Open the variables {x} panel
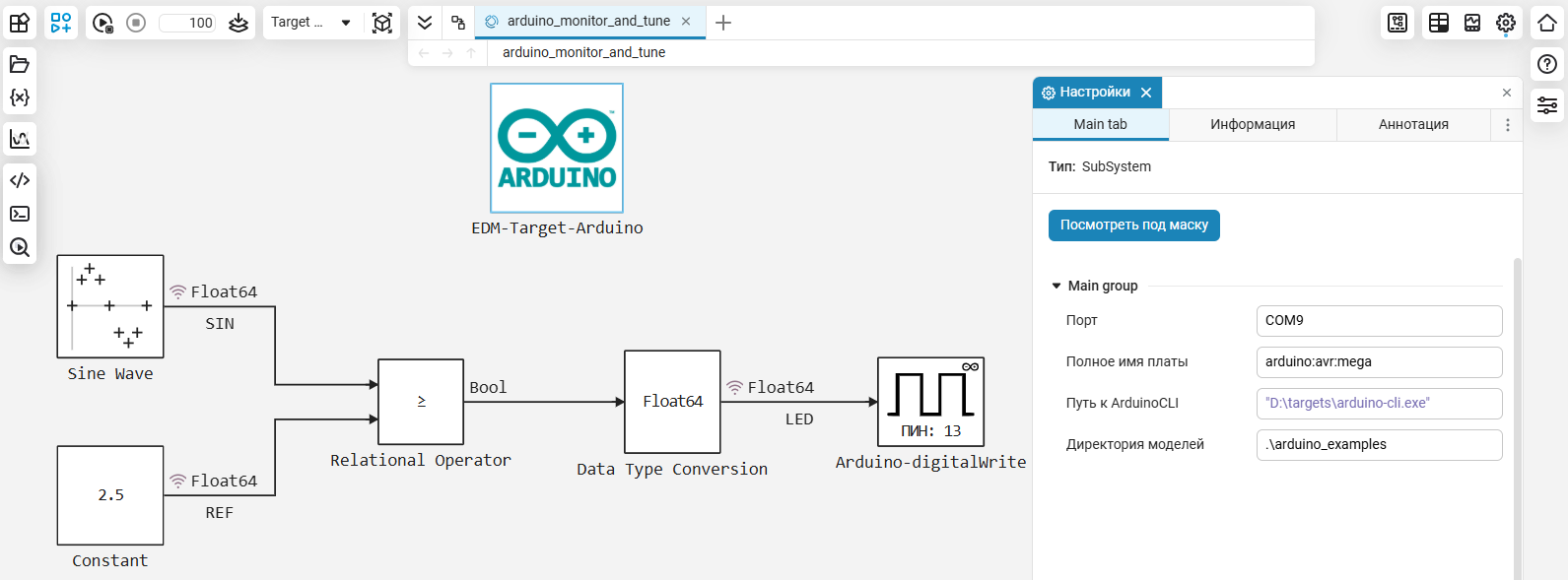 tap(20, 97)
